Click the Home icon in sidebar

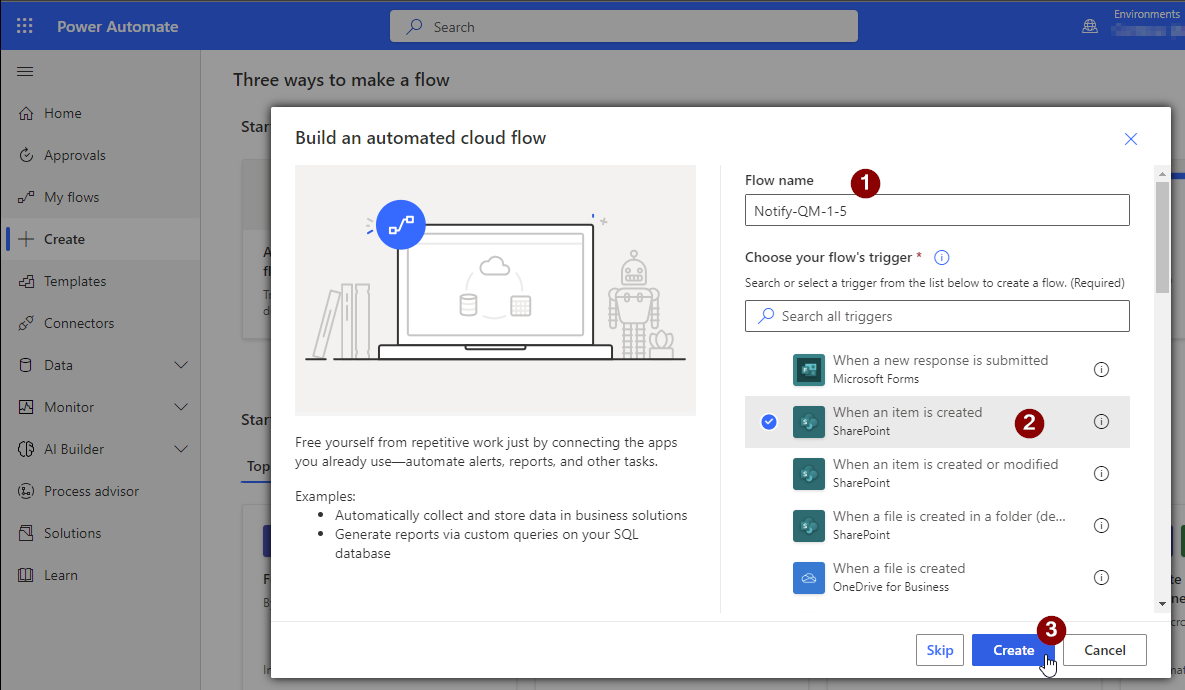26,113
